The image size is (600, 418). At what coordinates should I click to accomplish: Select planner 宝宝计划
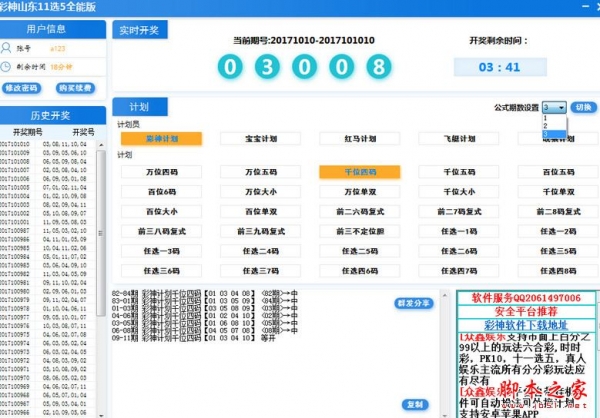point(261,139)
